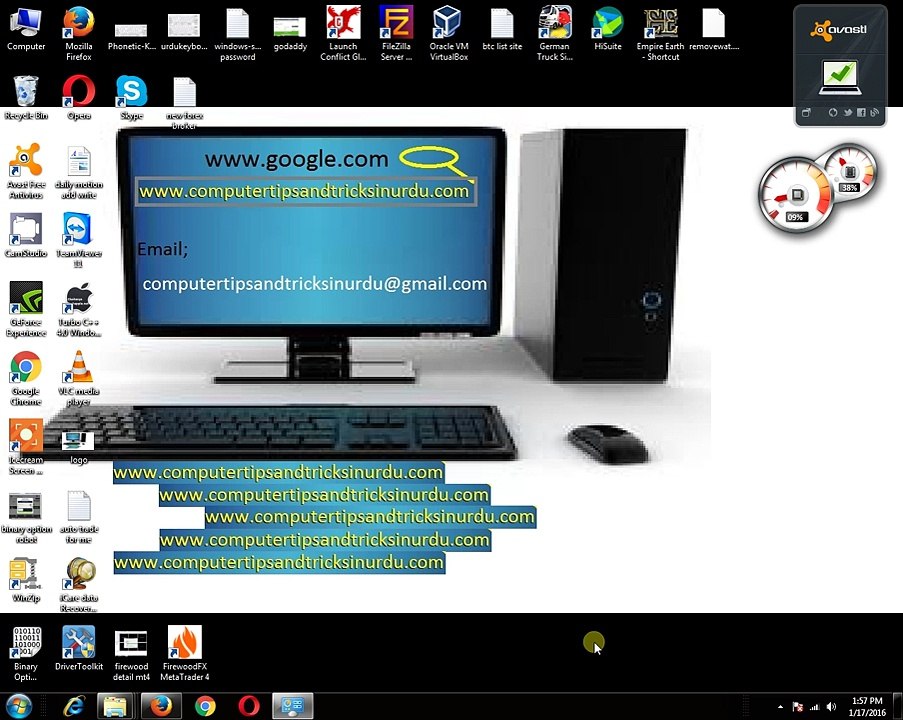
Task: Switch to the last taskbar app beside Opera
Action: tap(293, 706)
